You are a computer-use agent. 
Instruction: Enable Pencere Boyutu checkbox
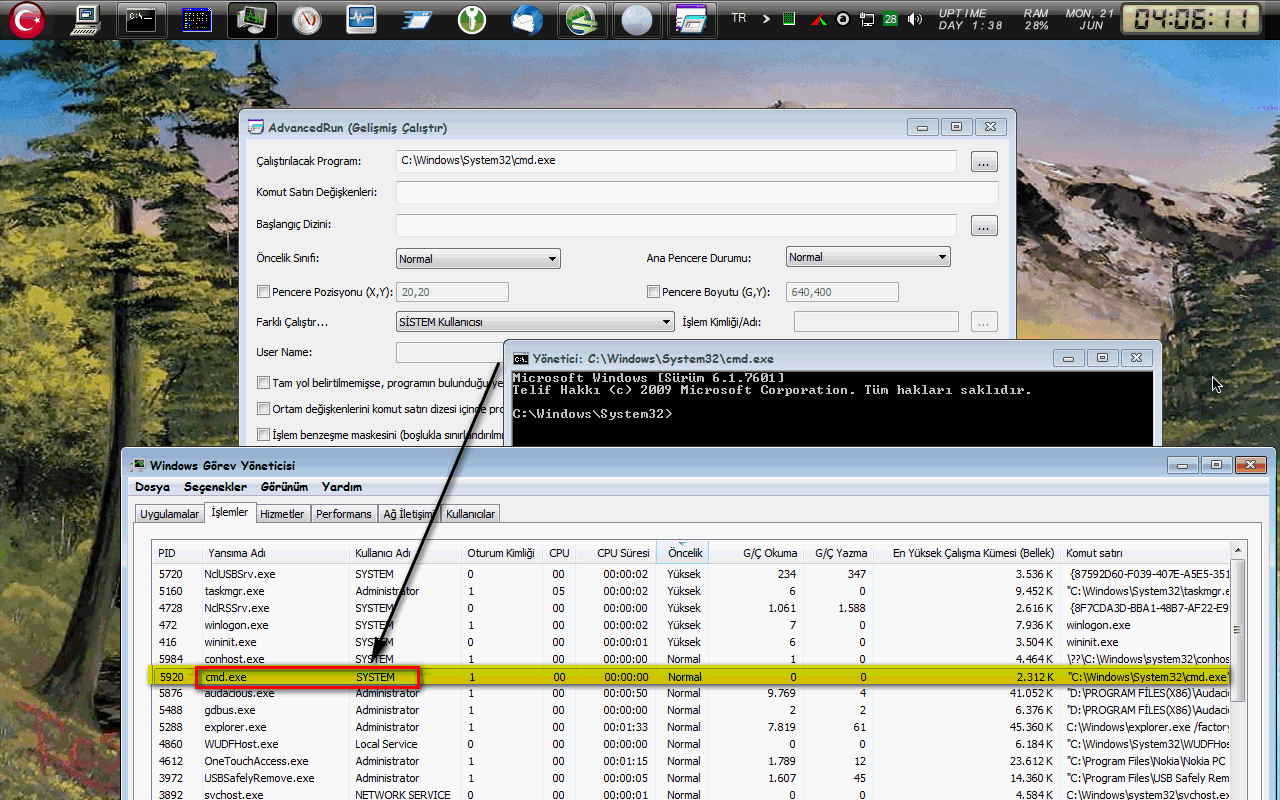point(654,292)
